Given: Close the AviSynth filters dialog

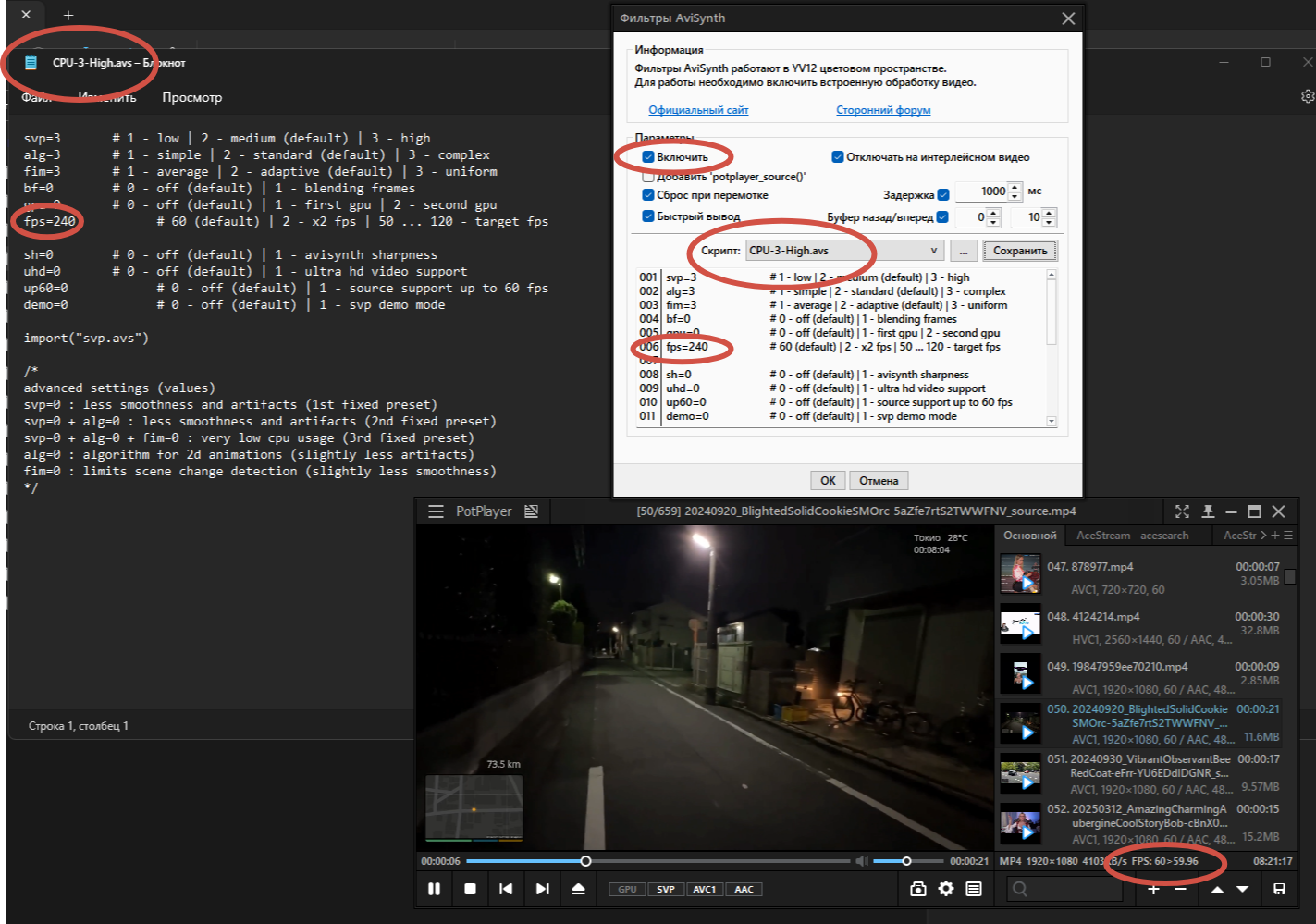Looking at the screenshot, I should 1068,18.
